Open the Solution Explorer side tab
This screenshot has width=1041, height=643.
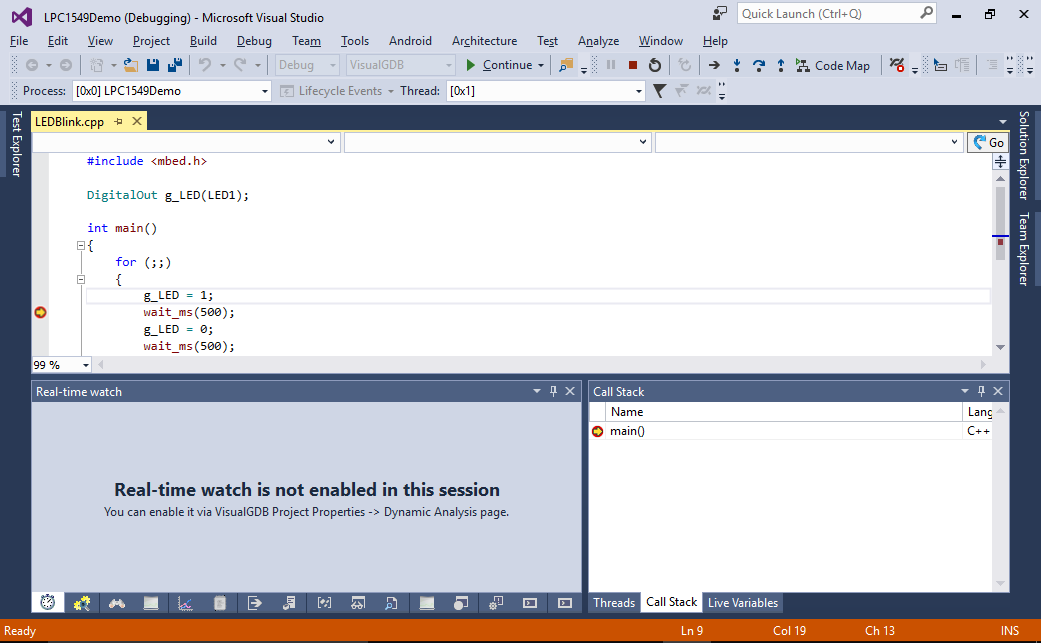(1024, 155)
